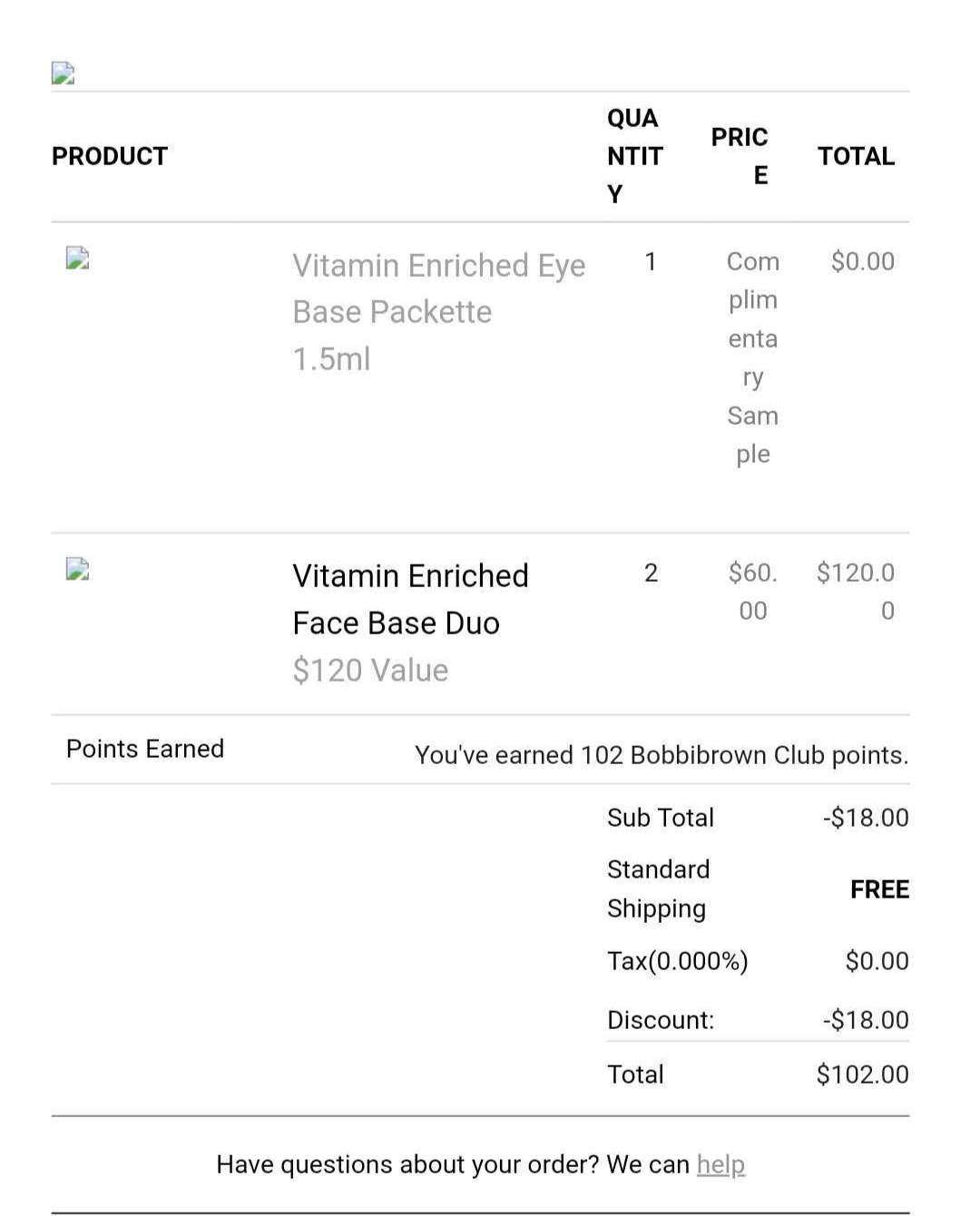Screen dimensions: 980x1216
Task: Click the Complimentary Sample price text
Action: (752, 358)
